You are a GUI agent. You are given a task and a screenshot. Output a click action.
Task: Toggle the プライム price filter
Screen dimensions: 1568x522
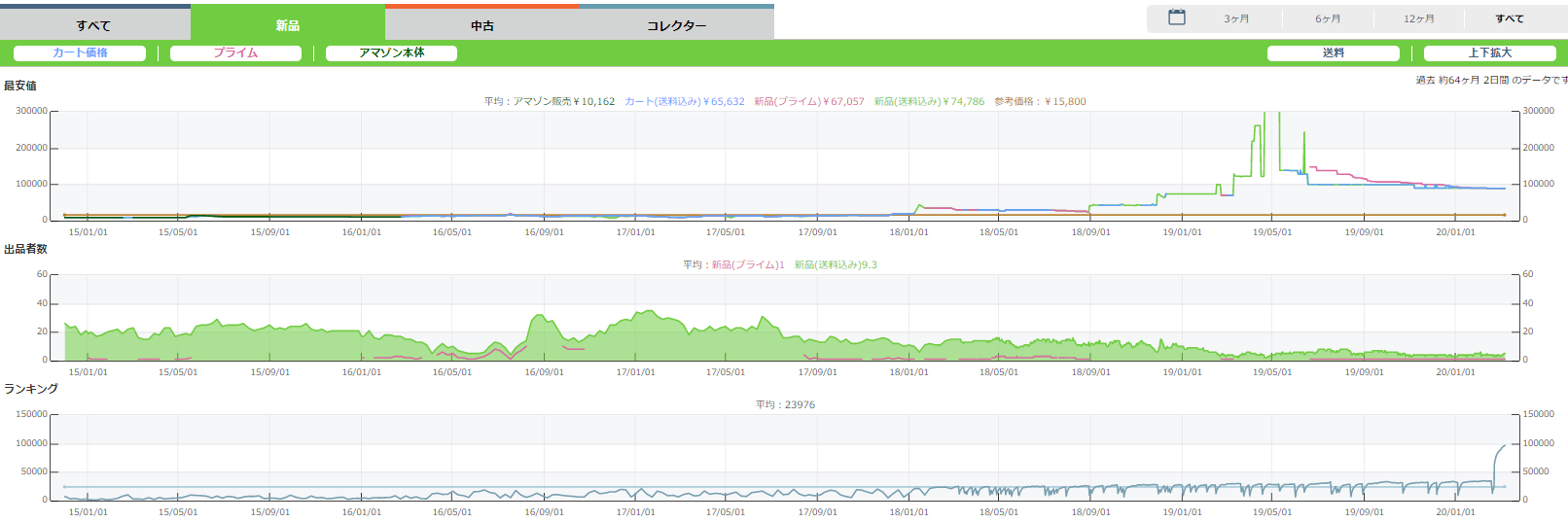click(x=235, y=53)
